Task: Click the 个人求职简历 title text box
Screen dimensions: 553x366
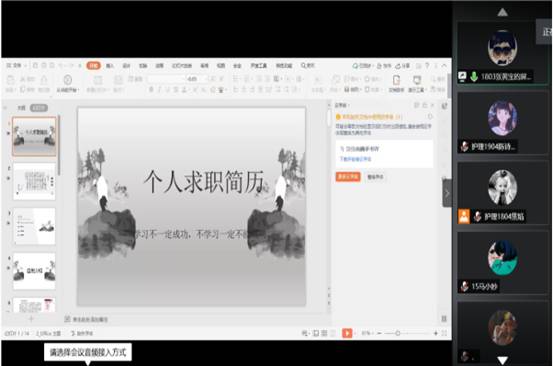Action: click(x=204, y=182)
